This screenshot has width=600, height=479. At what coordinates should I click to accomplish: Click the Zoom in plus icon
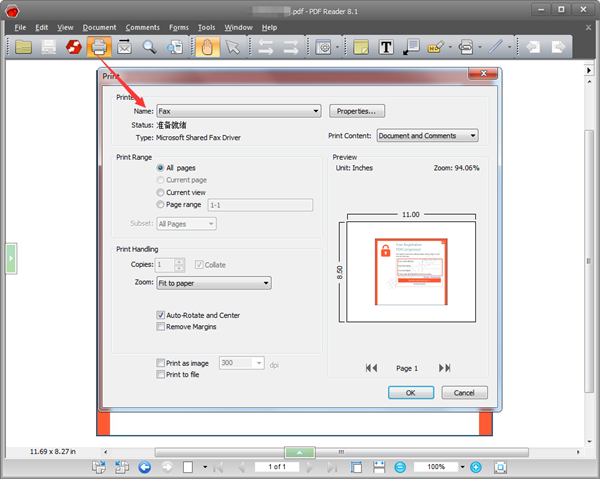[x=476, y=467]
